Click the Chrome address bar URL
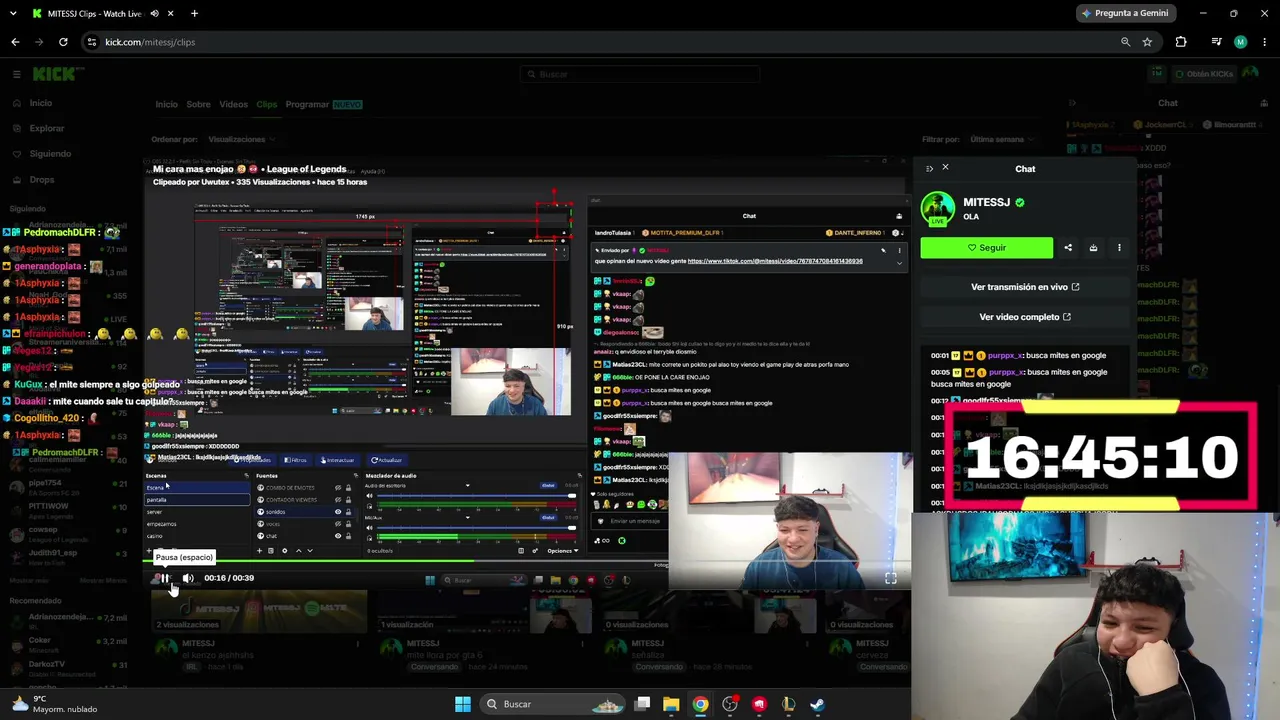The image size is (1280, 720). 150,42
